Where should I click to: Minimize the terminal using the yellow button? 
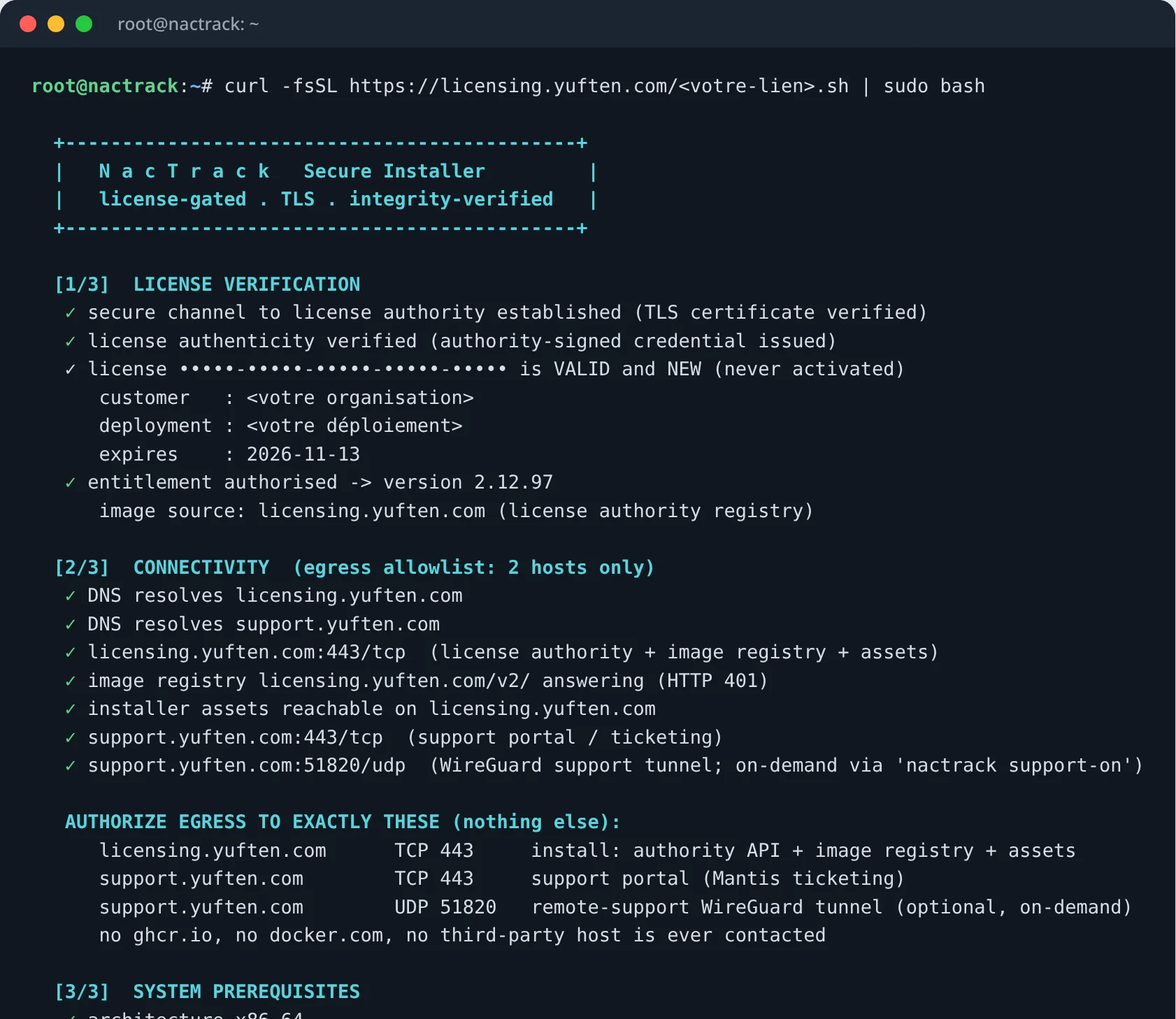click(56, 24)
